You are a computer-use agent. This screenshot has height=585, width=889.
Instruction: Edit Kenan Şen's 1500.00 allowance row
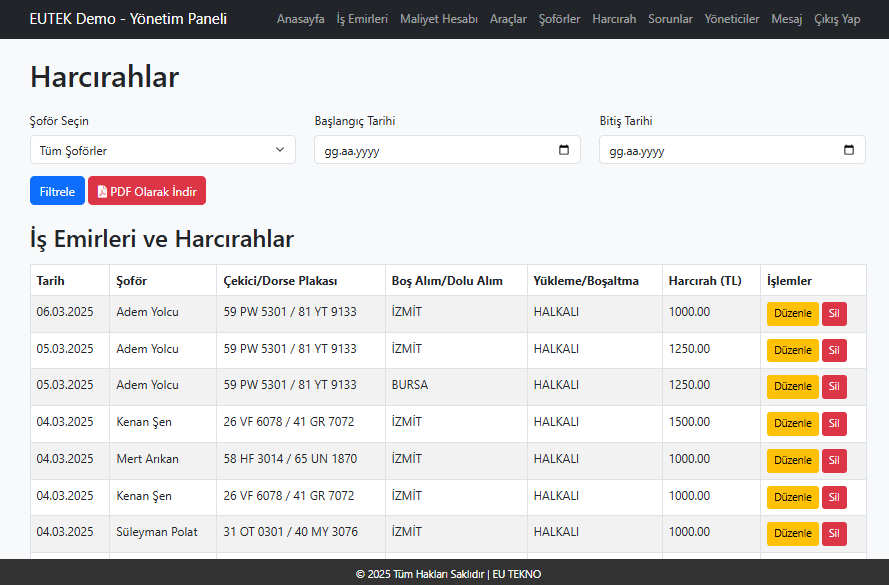(793, 423)
